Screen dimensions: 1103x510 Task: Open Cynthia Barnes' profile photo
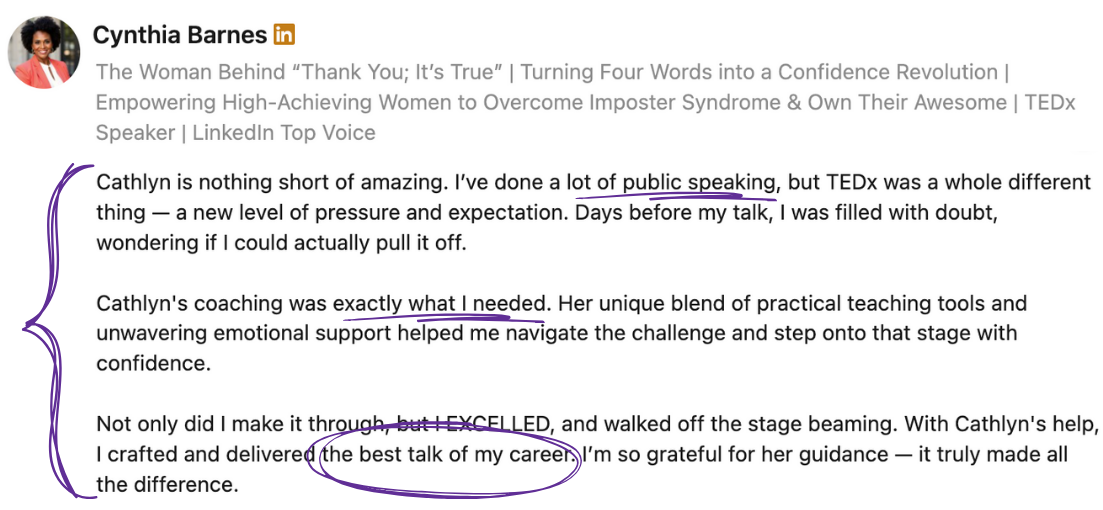[x=44, y=52]
